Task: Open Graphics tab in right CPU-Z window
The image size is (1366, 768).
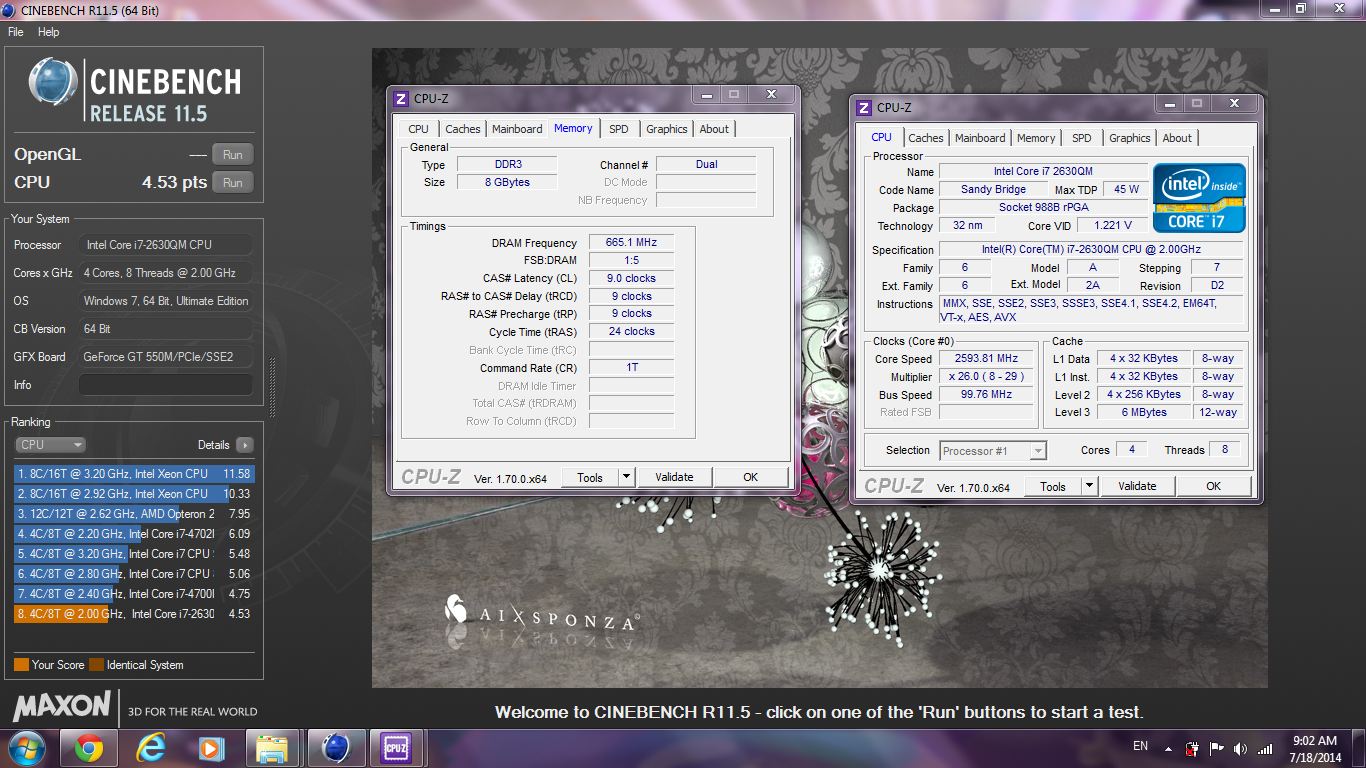Action: 1129,138
